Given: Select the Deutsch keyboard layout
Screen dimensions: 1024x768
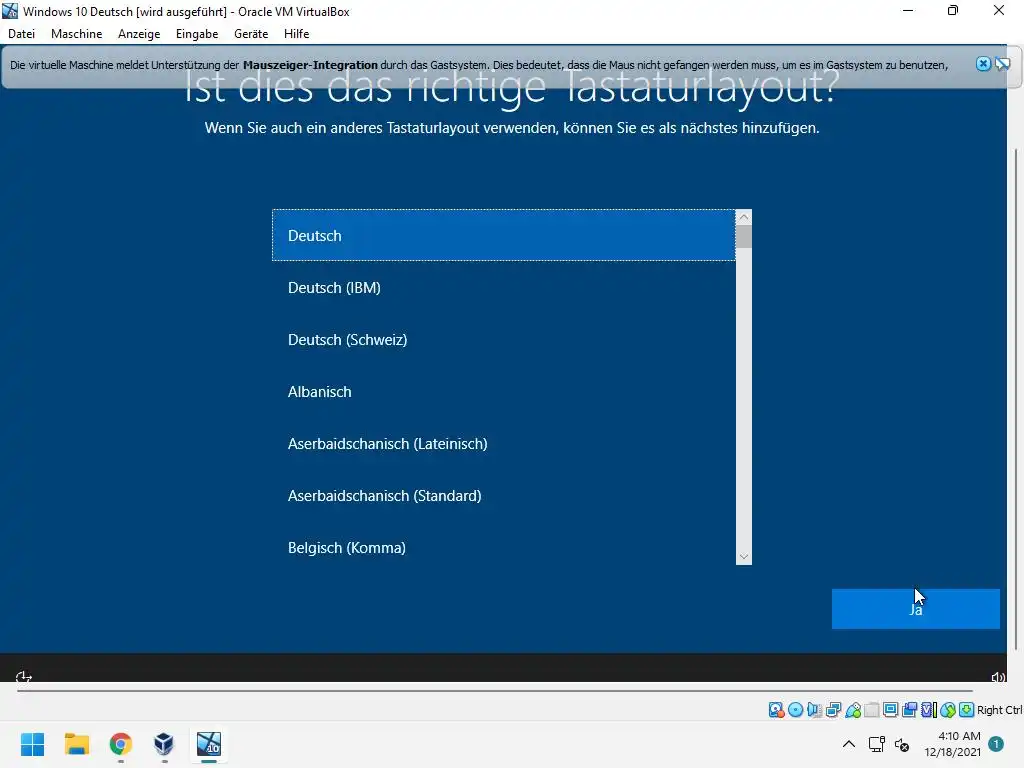Looking at the screenshot, I should click(x=504, y=235).
